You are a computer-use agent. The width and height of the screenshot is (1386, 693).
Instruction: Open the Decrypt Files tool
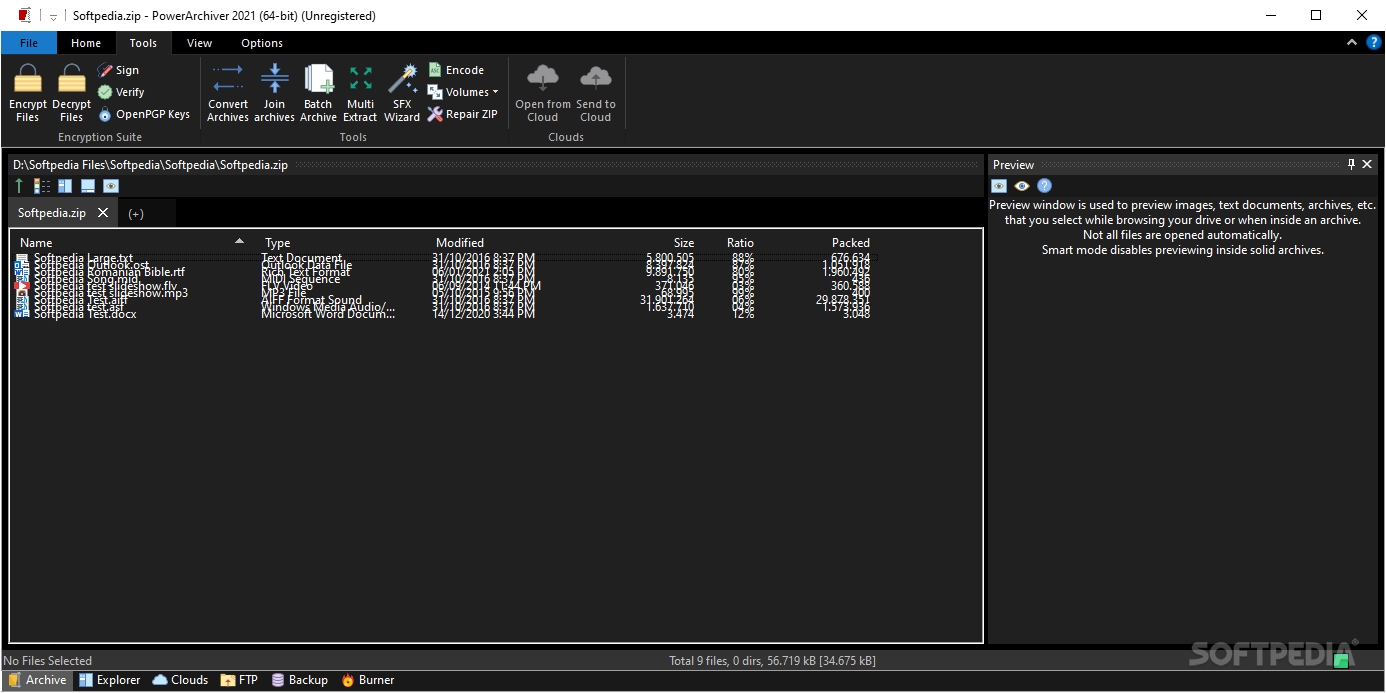71,93
